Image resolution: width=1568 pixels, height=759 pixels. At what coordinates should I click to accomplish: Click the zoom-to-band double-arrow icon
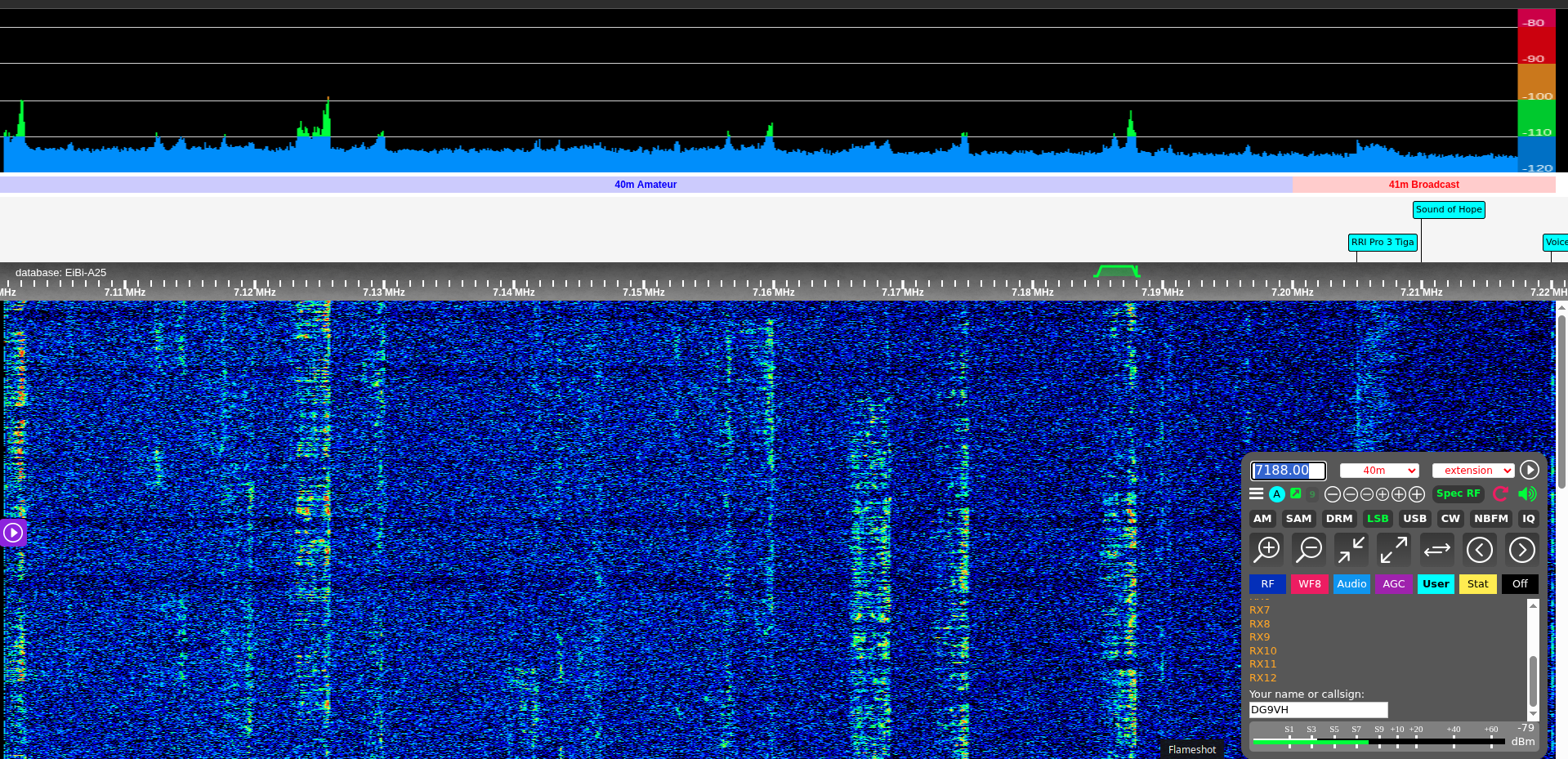click(x=1437, y=549)
